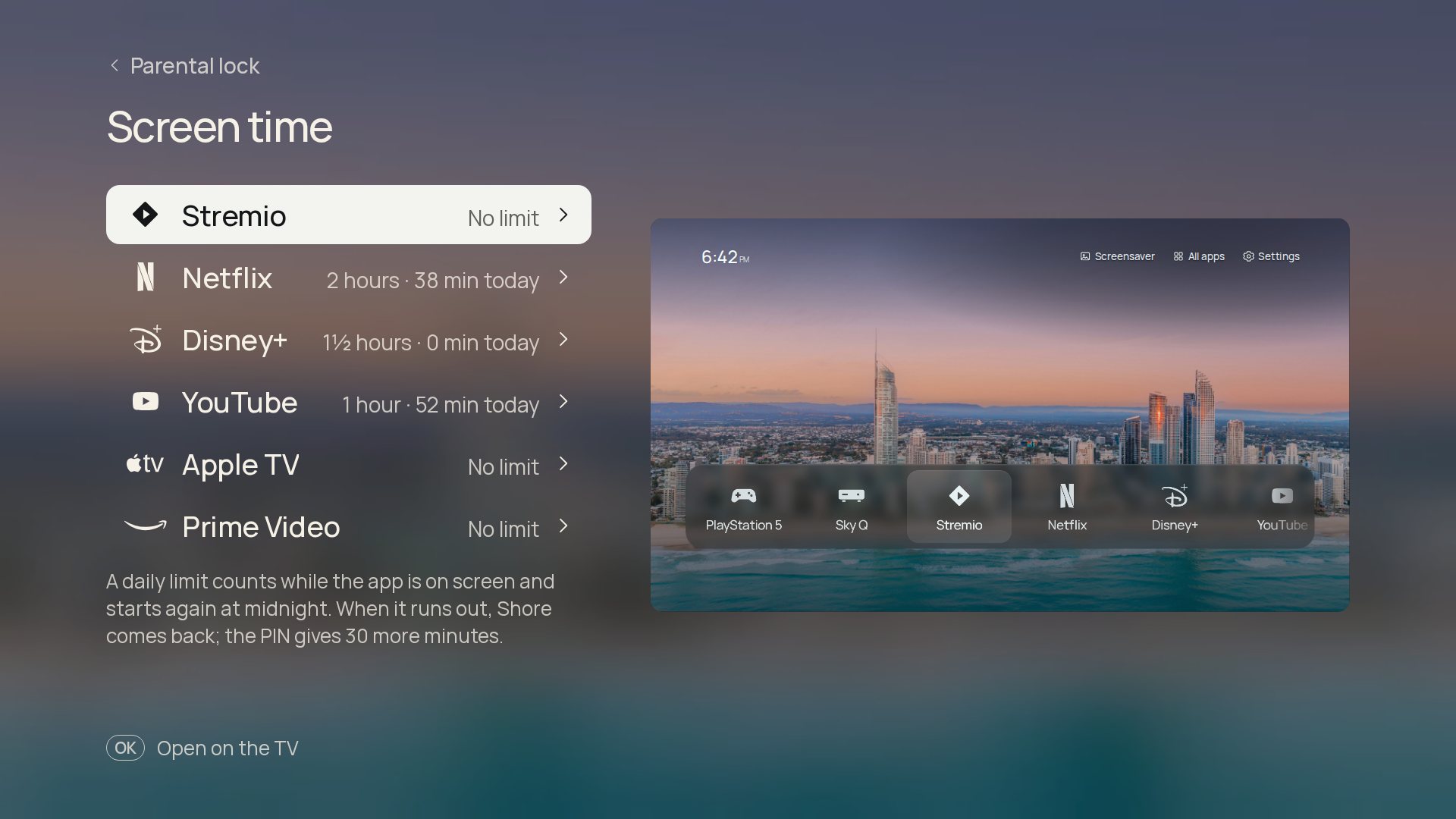Select the Stremio icon in the preview dock
1456x819 pixels.
[959, 496]
